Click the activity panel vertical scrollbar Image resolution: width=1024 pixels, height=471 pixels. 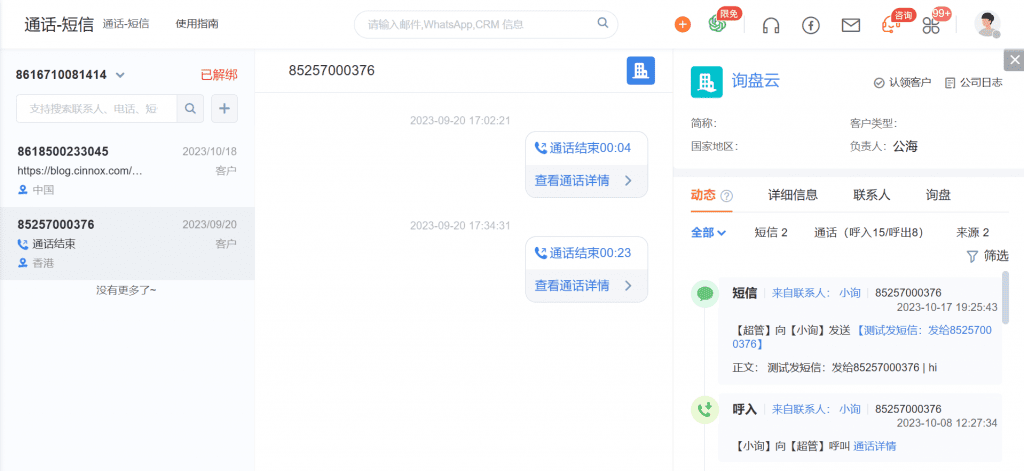pyautogui.click(x=1005, y=298)
